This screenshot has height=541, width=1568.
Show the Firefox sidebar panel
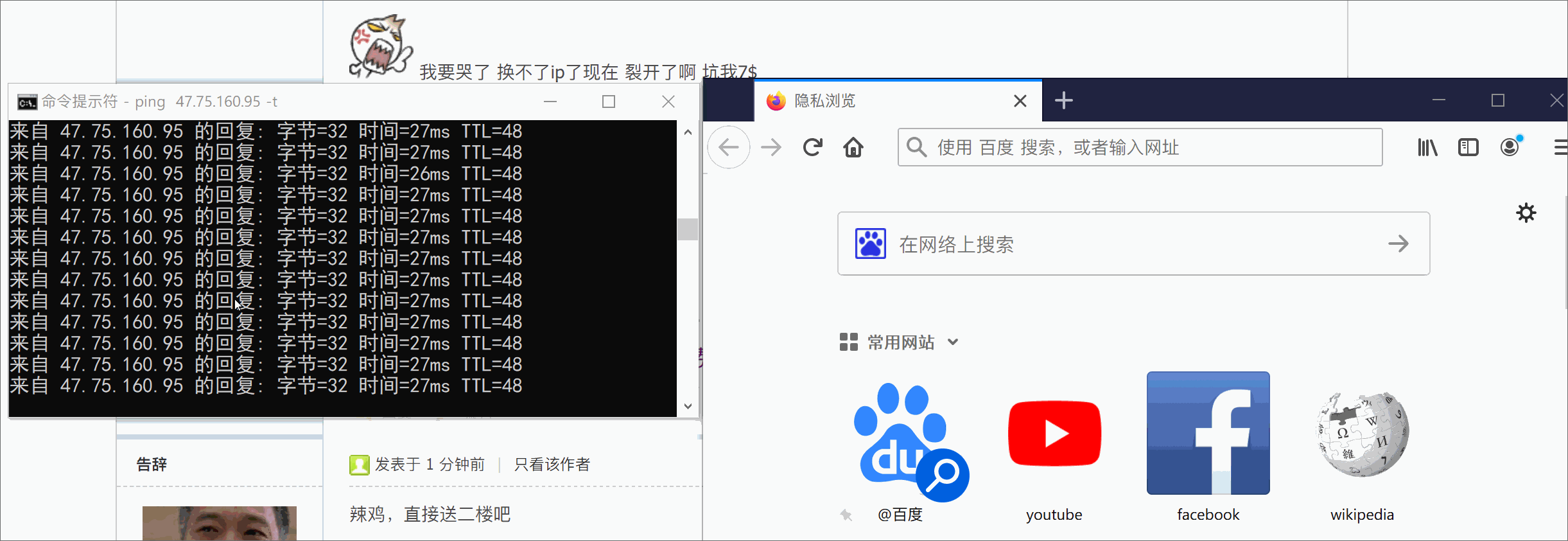(x=1468, y=148)
